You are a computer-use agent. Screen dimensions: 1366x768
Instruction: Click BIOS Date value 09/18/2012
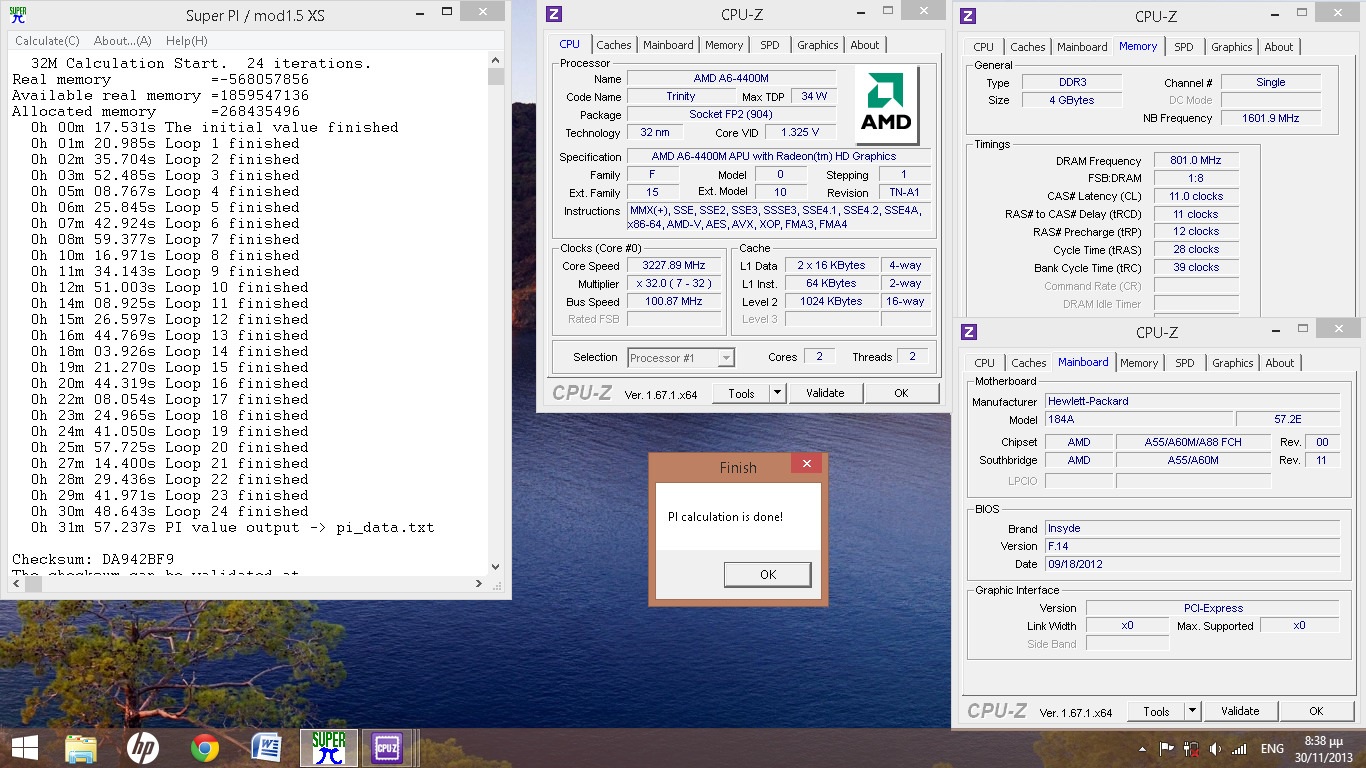(1191, 564)
